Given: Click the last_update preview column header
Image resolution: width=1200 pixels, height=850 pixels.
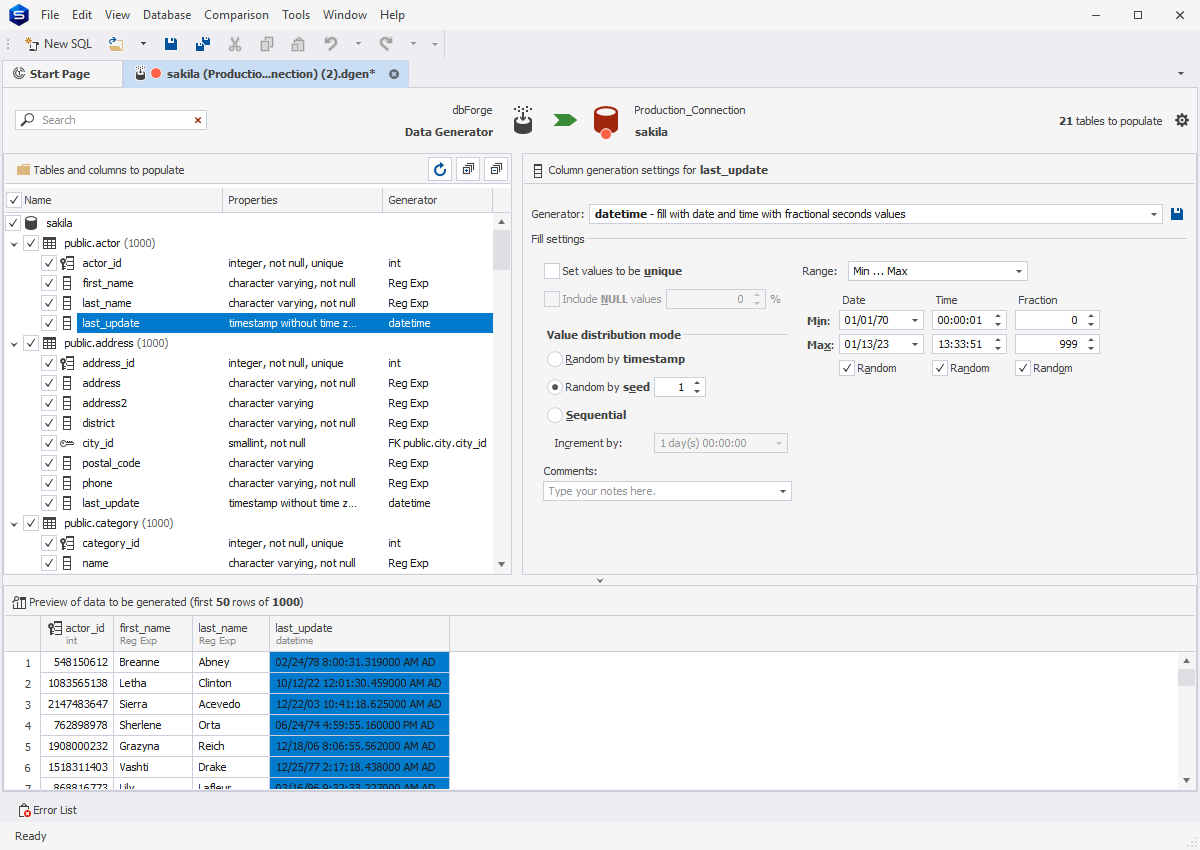Looking at the screenshot, I should pos(359,633).
